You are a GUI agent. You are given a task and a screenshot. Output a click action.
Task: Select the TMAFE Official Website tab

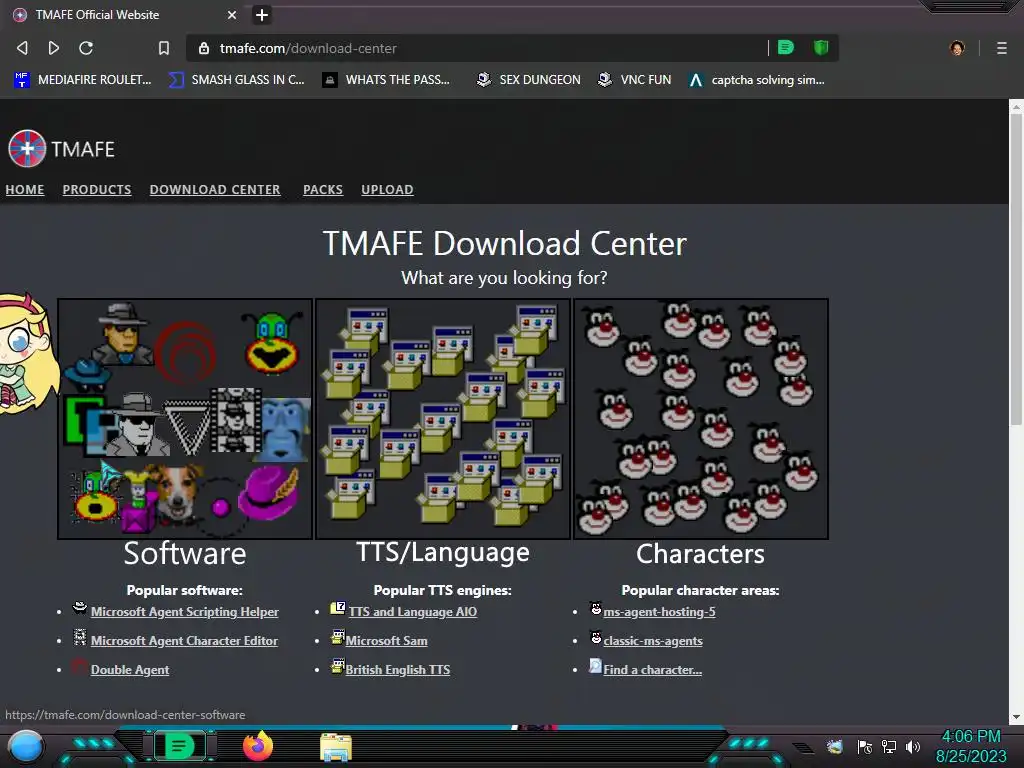point(124,14)
